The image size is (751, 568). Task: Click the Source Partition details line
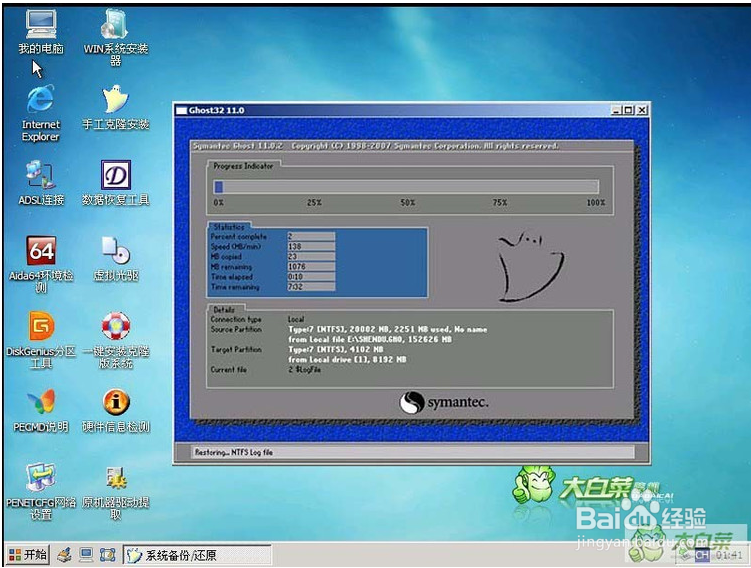[x=387, y=329]
